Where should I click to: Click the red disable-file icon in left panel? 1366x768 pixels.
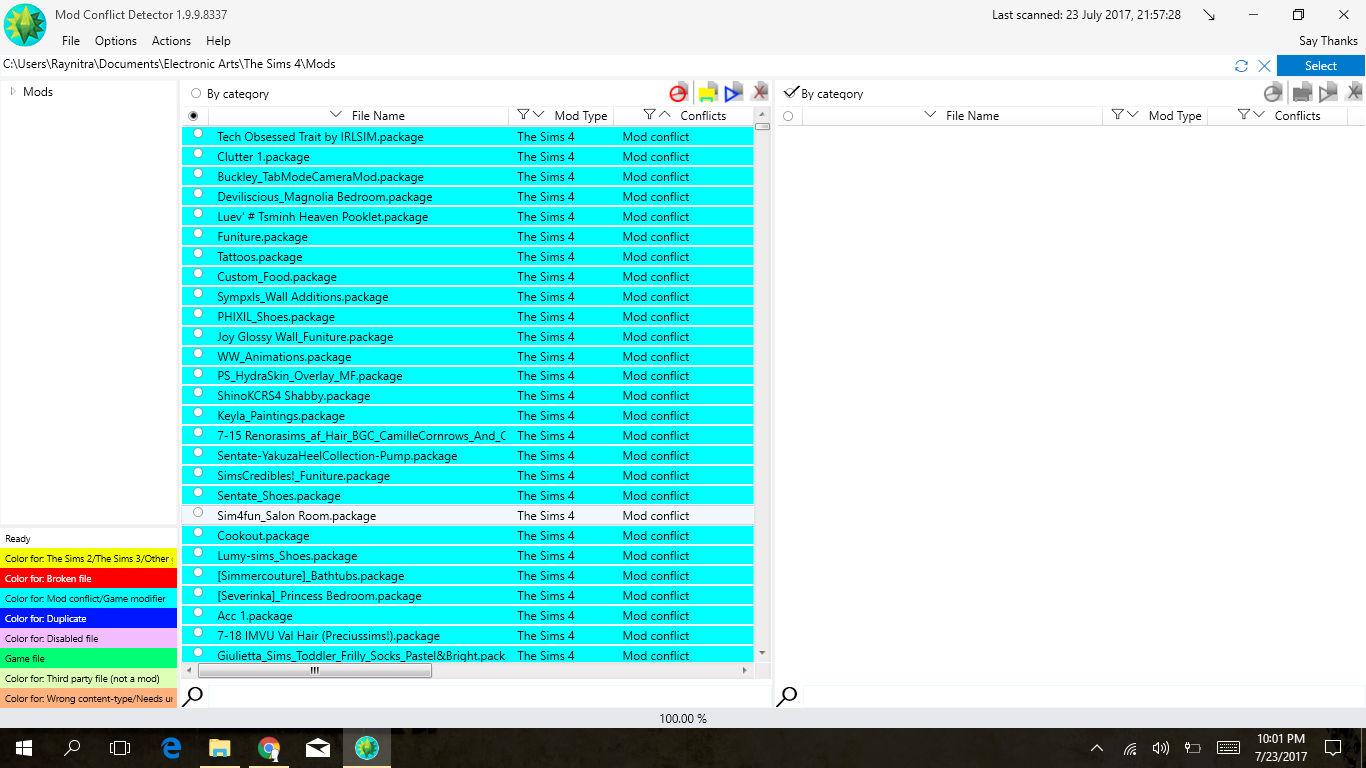point(678,93)
